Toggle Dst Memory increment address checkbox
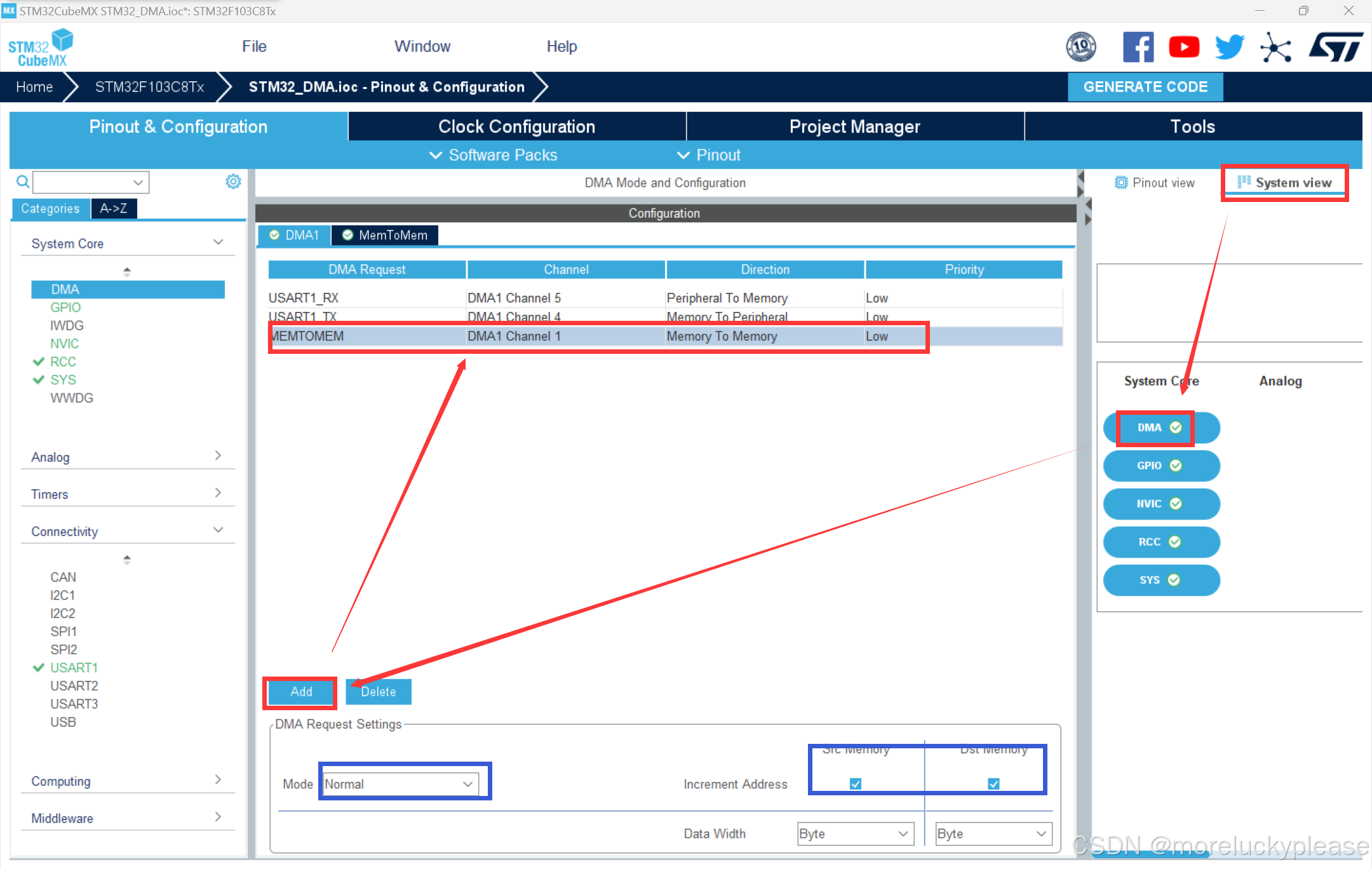Image resolution: width=1372 pixels, height=869 pixels. pyautogui.click(x=993, y=783)
